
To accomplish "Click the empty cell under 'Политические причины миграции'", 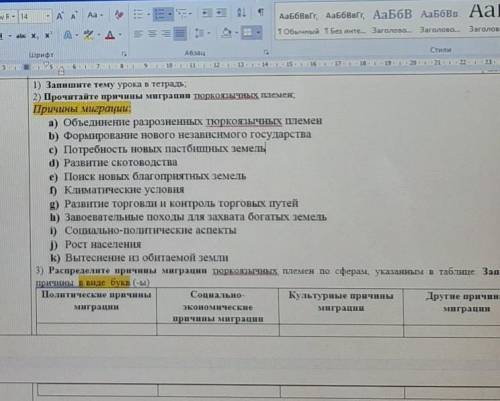I will click(x=97, y=329).
